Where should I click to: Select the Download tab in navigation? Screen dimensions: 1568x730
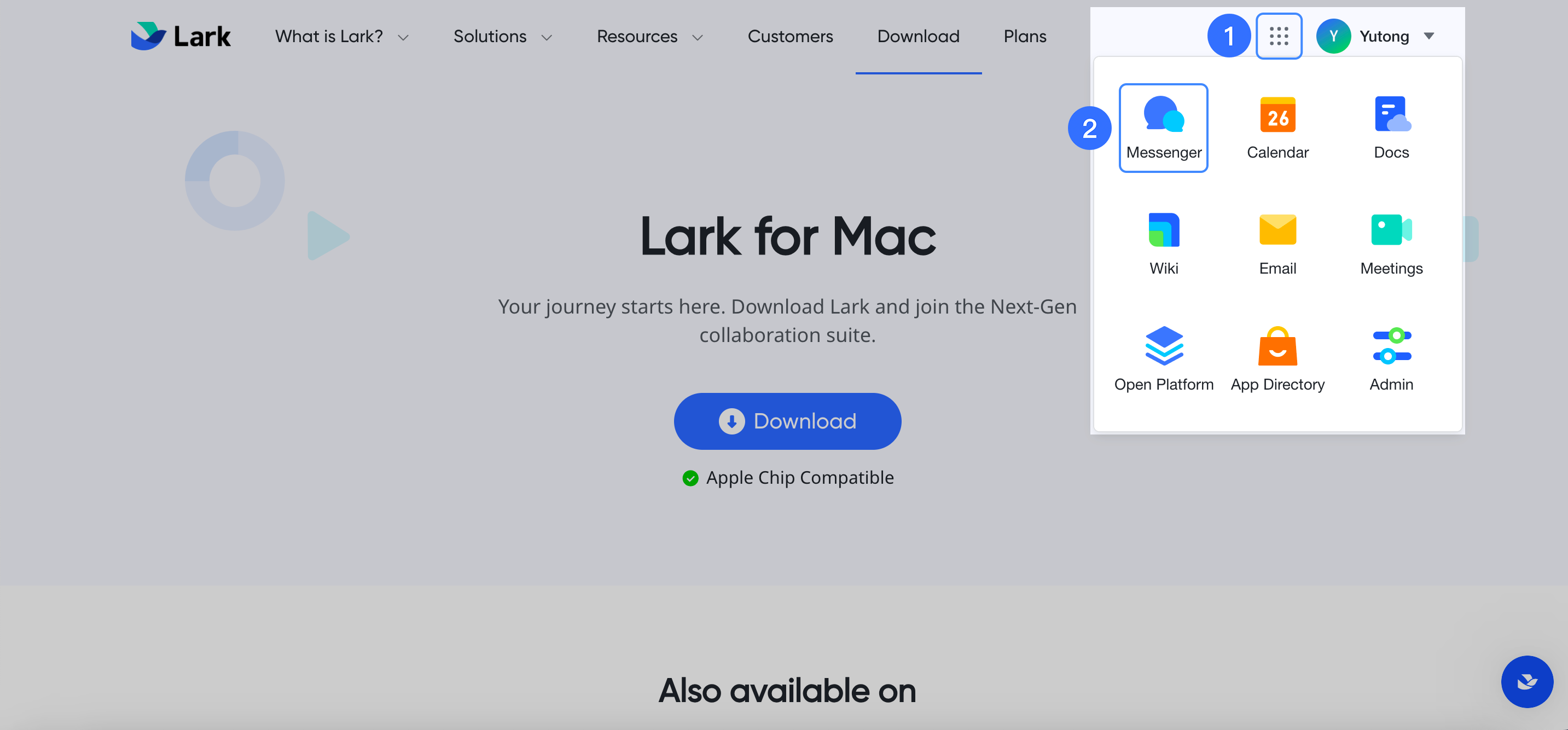(918, 37)
